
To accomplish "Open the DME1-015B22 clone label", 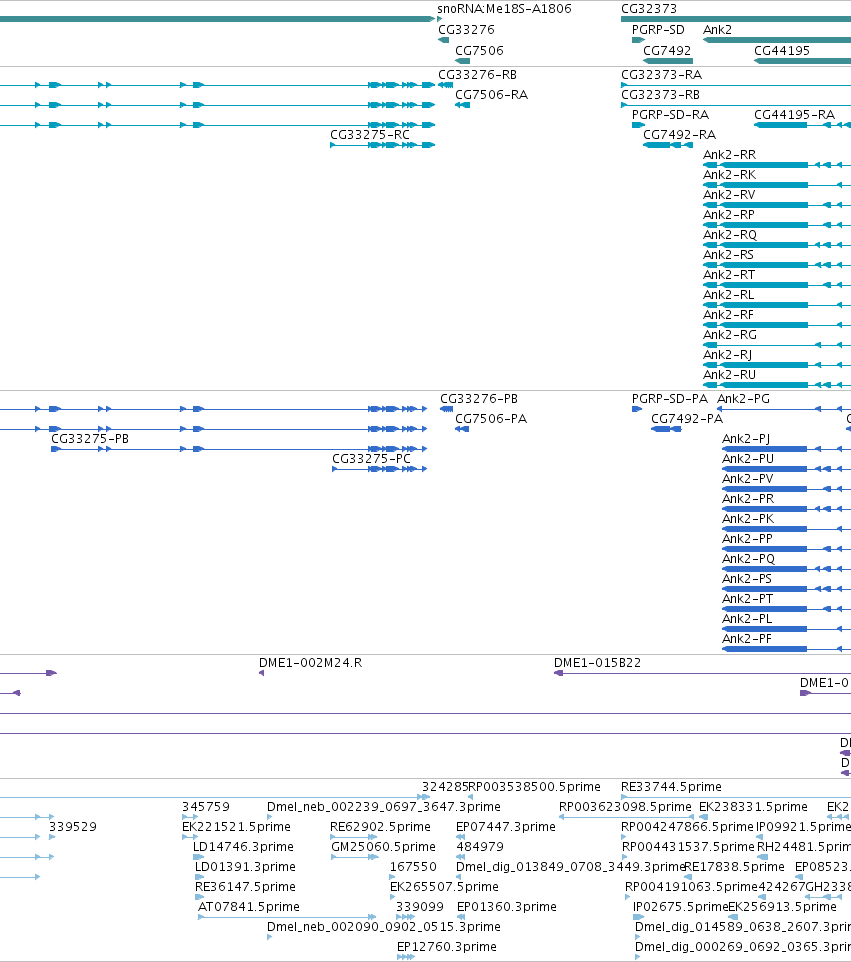I will pos(598,663).
